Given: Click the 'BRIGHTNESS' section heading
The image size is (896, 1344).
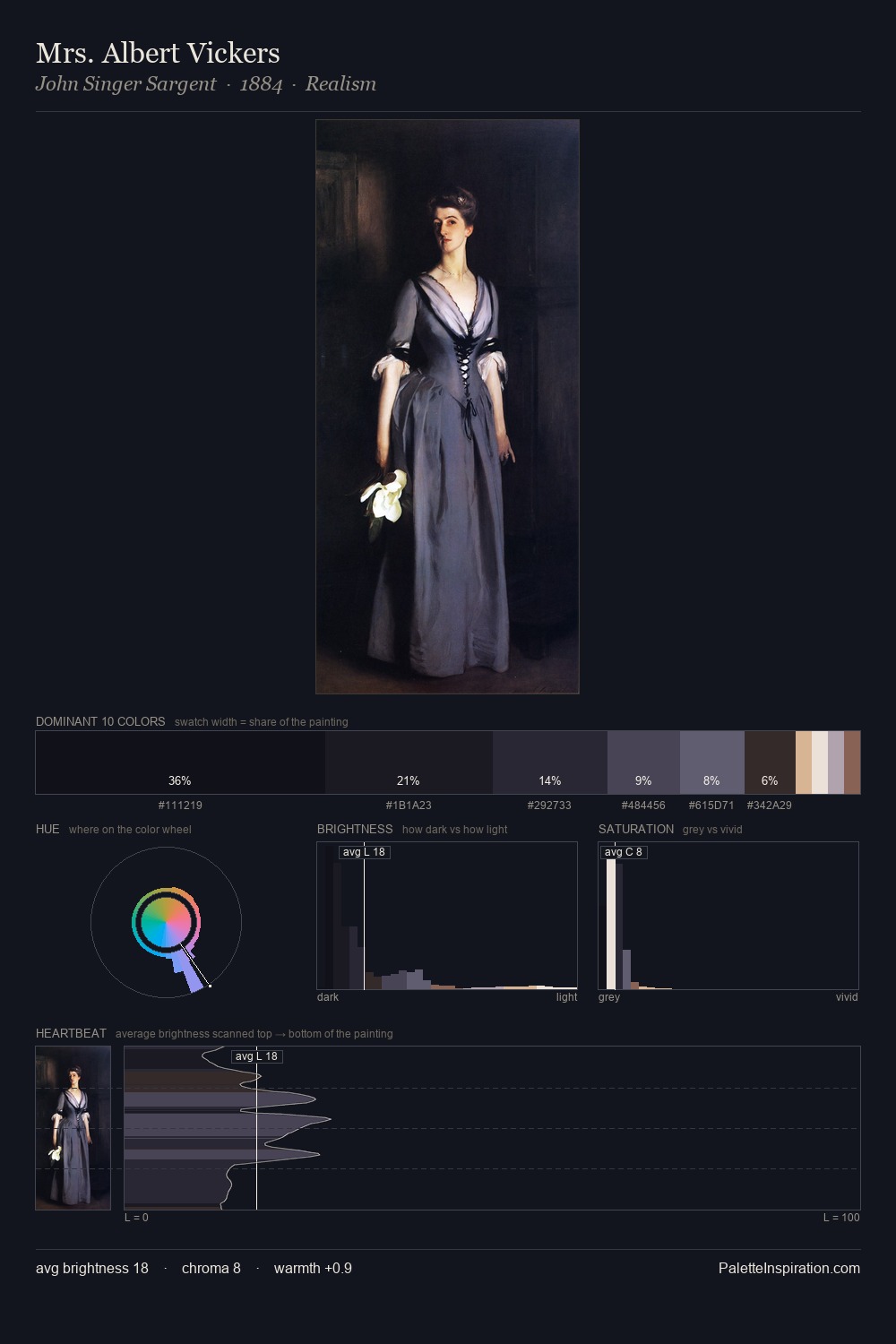Looking at the screenshot, I should click(x=355, y=829).
